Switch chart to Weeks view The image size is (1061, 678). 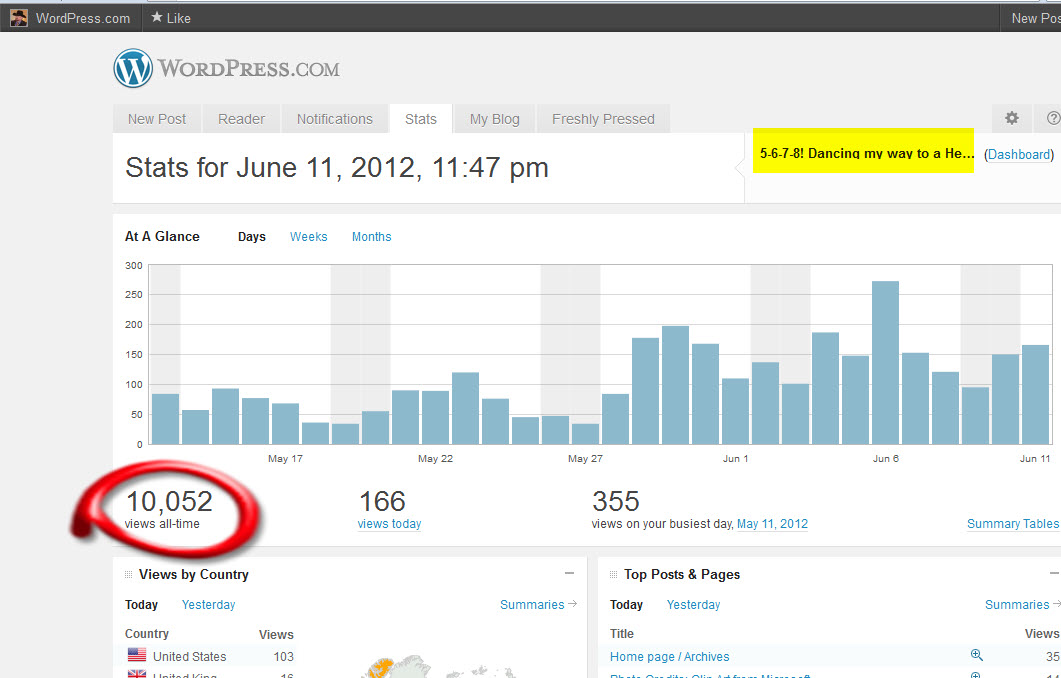click(x=308, y=237)
